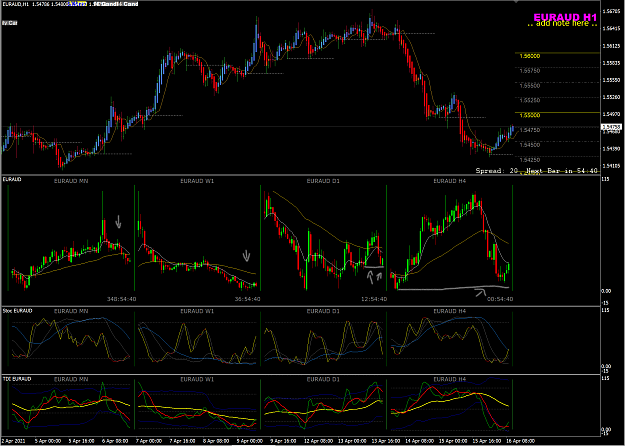Click the '8 Apr 08:00' time axis label
Viewport: 625px width, 446px height.
(216, 441)
